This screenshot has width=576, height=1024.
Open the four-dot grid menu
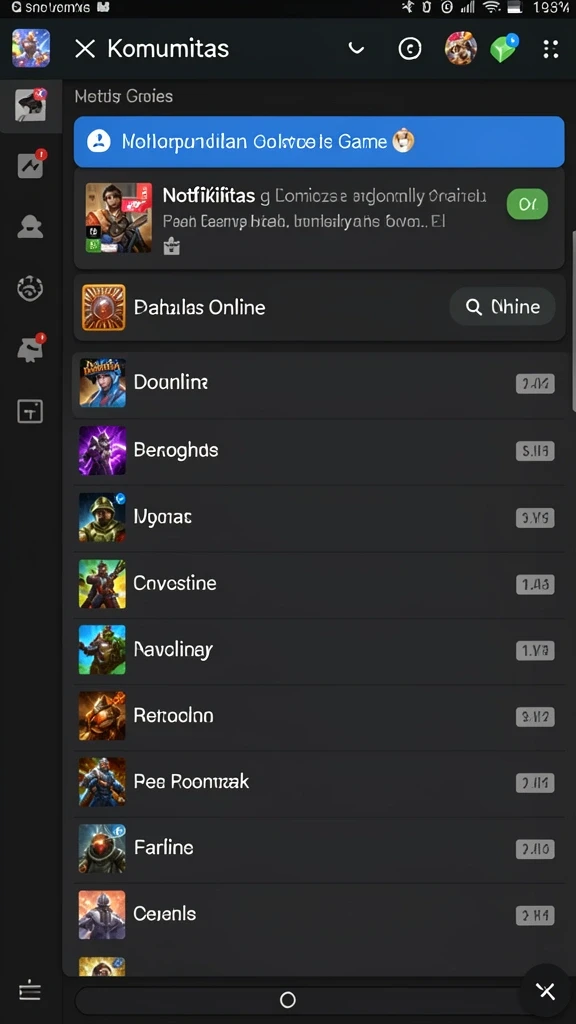click(551, 49)
